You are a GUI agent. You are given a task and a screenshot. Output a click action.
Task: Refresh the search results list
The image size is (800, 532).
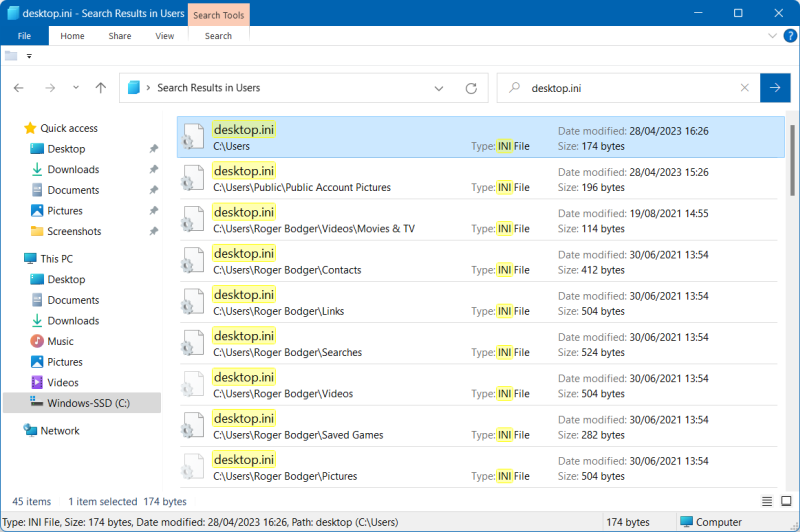[471, 88]
